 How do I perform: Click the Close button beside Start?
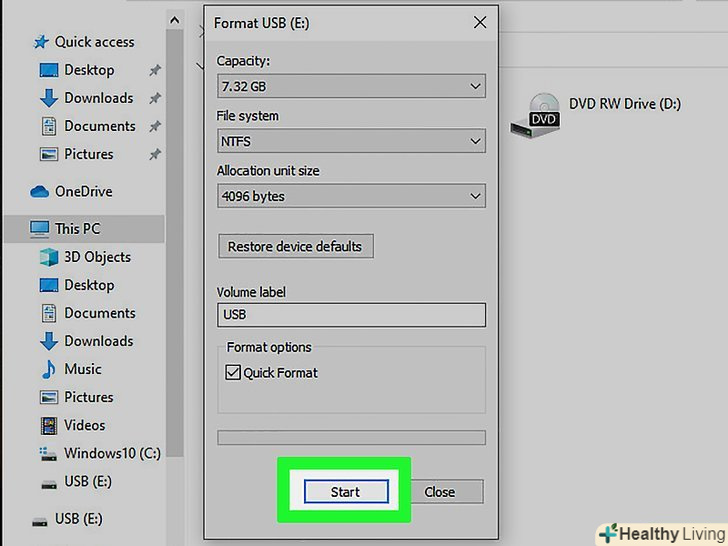440,492
